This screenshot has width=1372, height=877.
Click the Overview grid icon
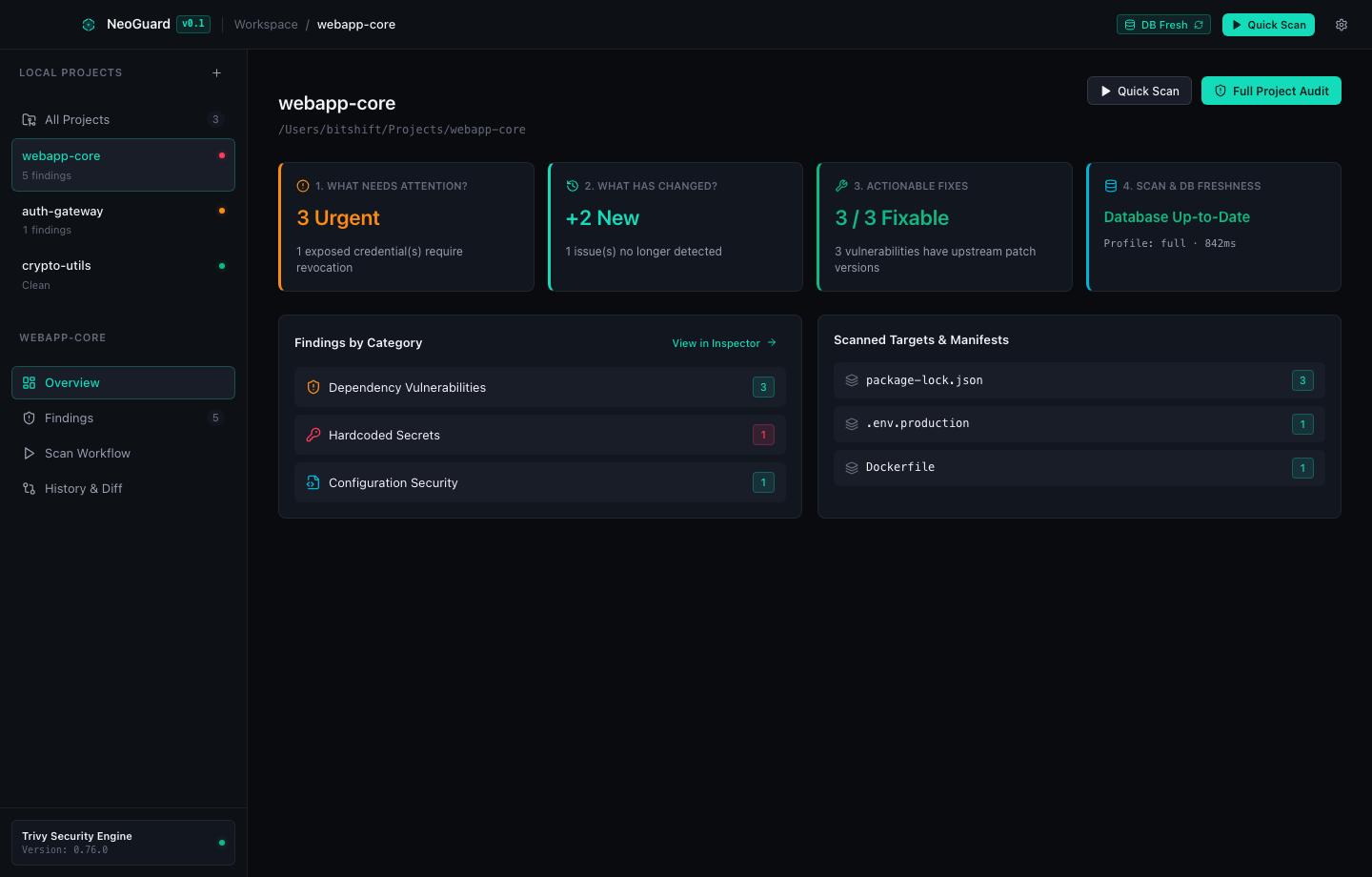coord(30,382)
